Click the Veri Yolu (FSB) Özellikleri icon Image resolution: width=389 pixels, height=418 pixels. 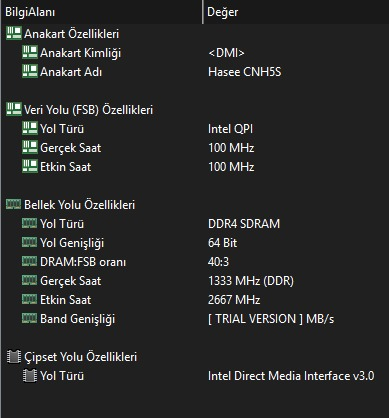click(14, 109)
